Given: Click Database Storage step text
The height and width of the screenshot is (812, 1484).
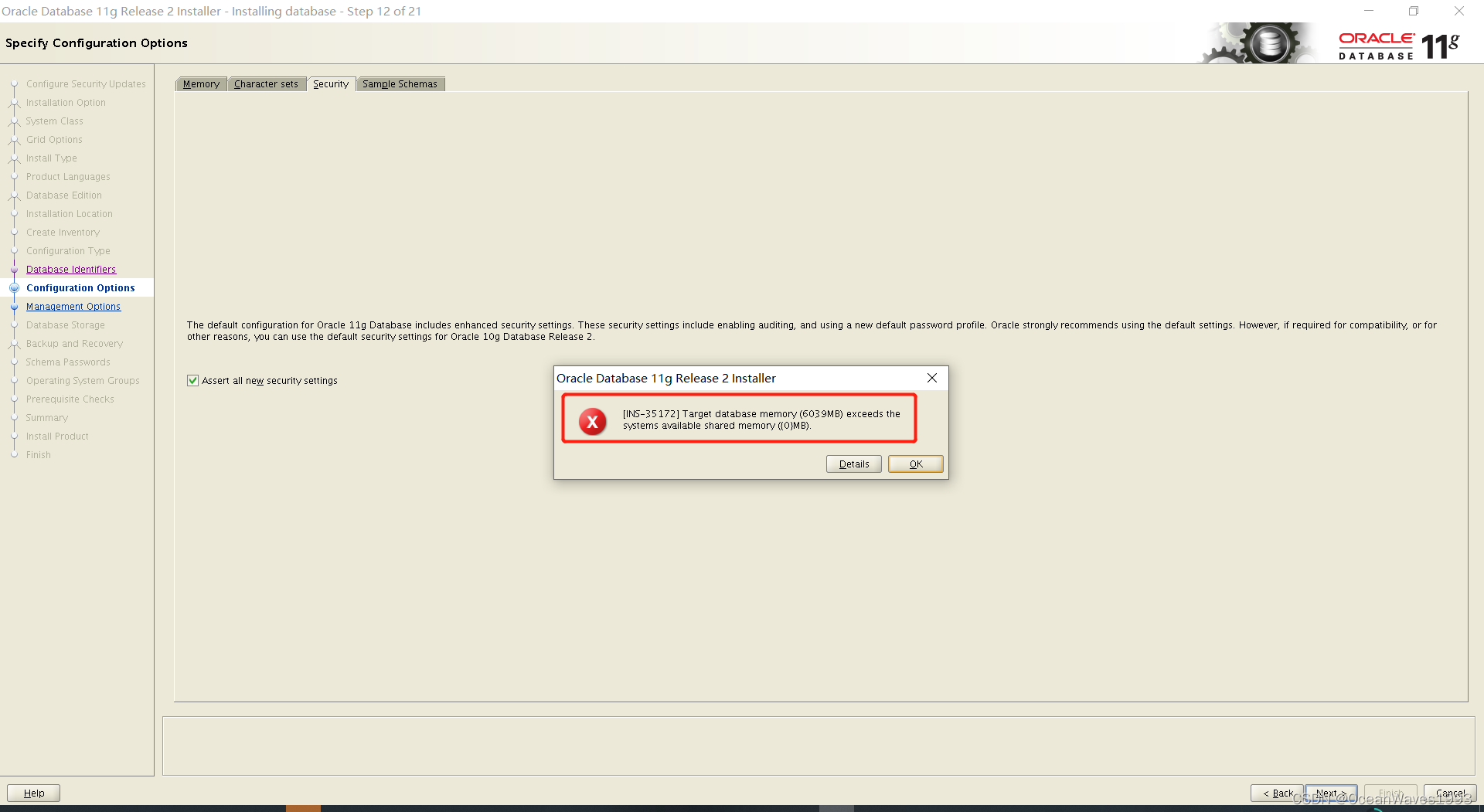Looking at the screenshot, I should click(66, 325).
